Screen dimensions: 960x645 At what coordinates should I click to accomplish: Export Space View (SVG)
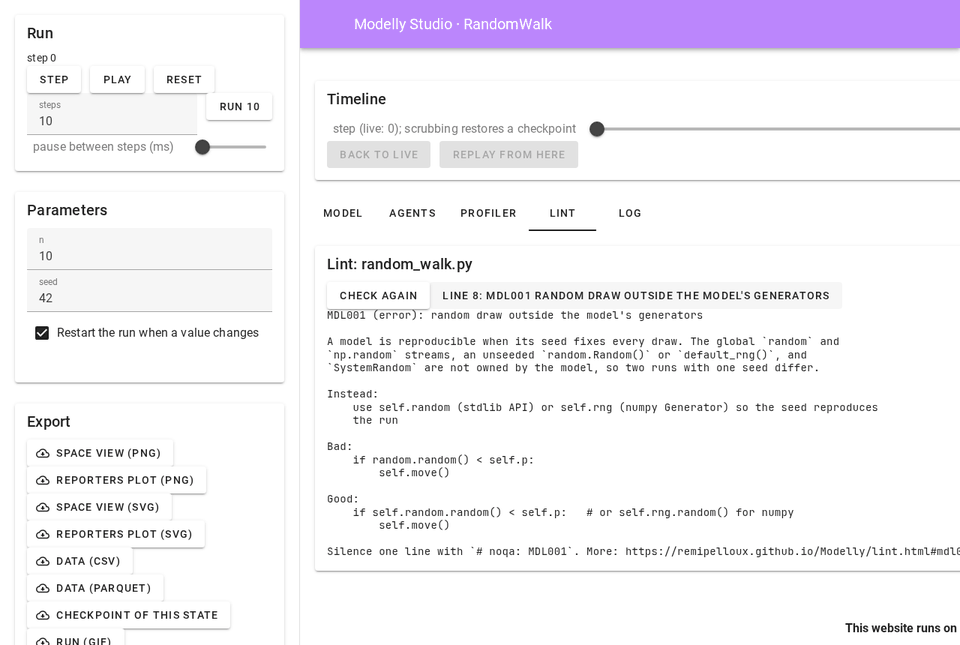pyautogui.click(x=99, y=507)
